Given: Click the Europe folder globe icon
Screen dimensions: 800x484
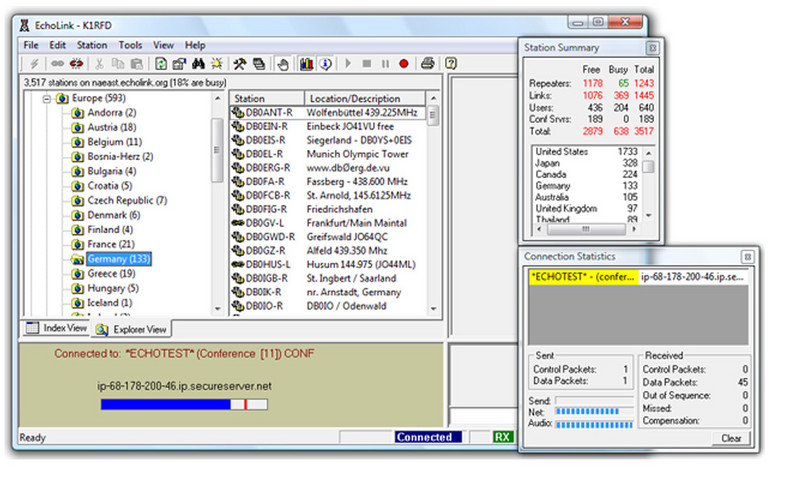Looking at the screenshot, I should [62, 98].
